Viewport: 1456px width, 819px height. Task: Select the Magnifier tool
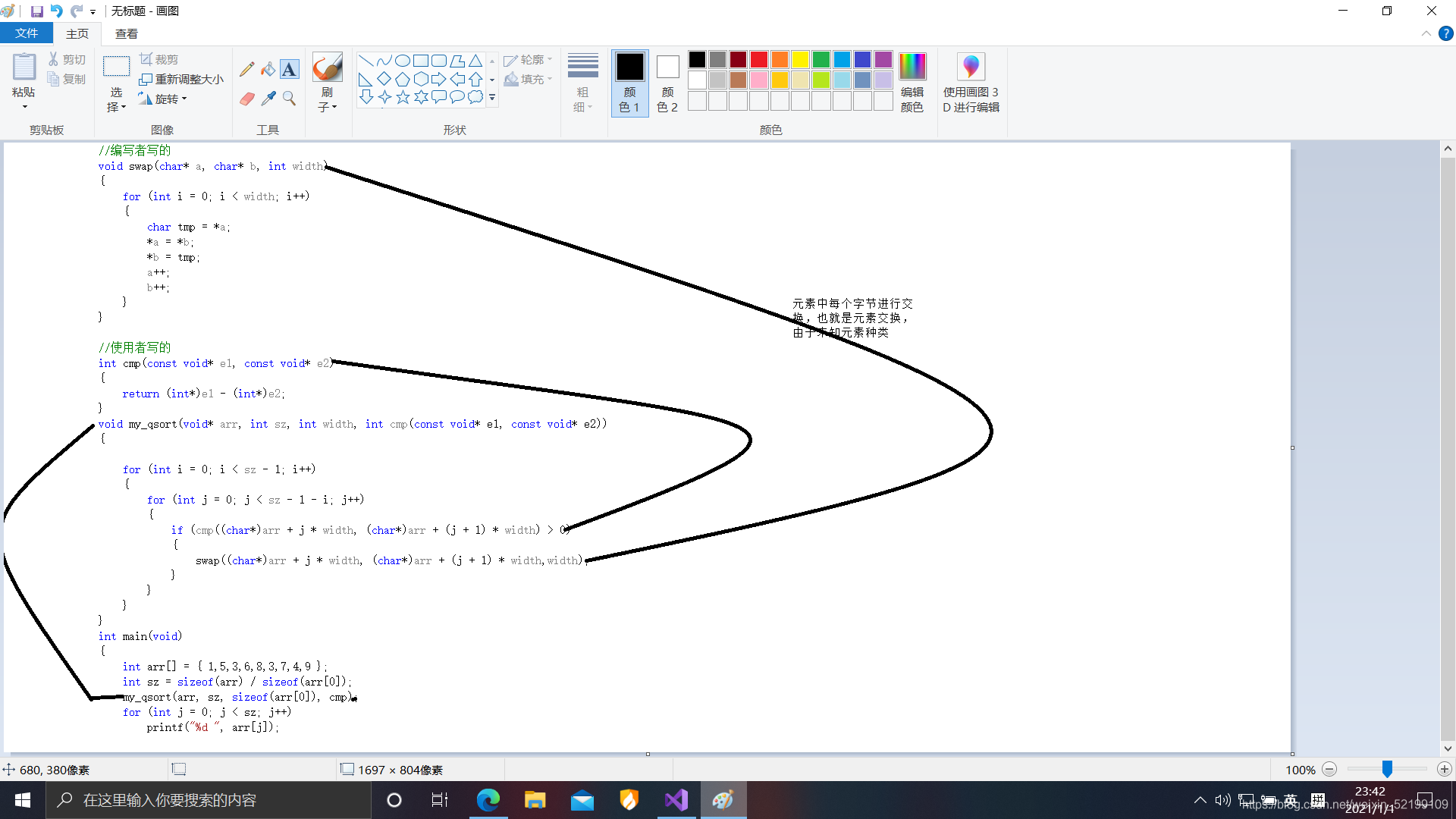coord(289,99)
